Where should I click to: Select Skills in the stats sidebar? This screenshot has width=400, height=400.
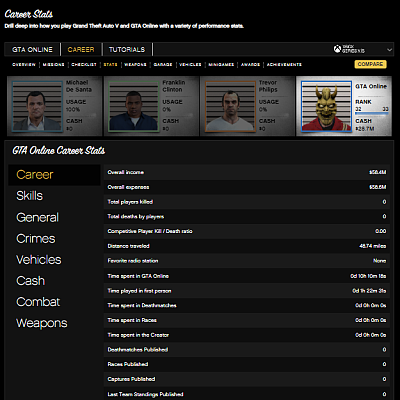coord(30,196)
